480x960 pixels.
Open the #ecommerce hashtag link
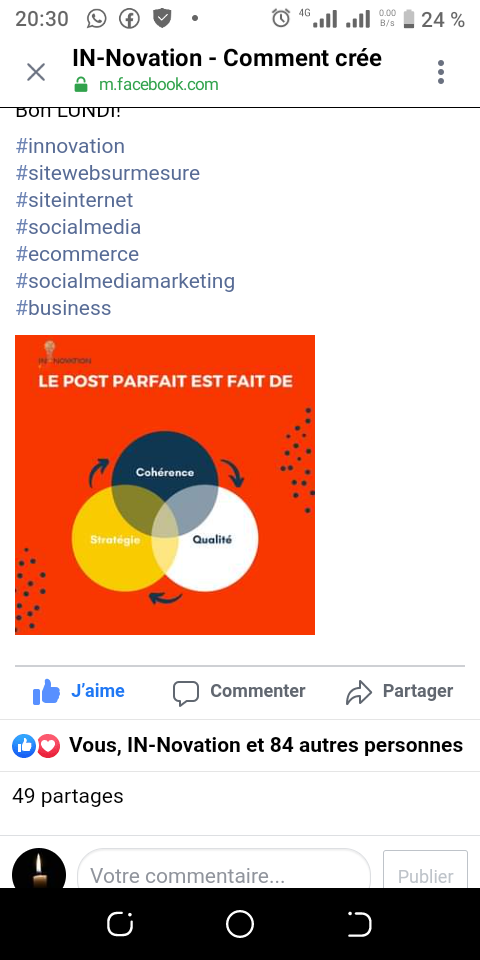tap(77, 254)
